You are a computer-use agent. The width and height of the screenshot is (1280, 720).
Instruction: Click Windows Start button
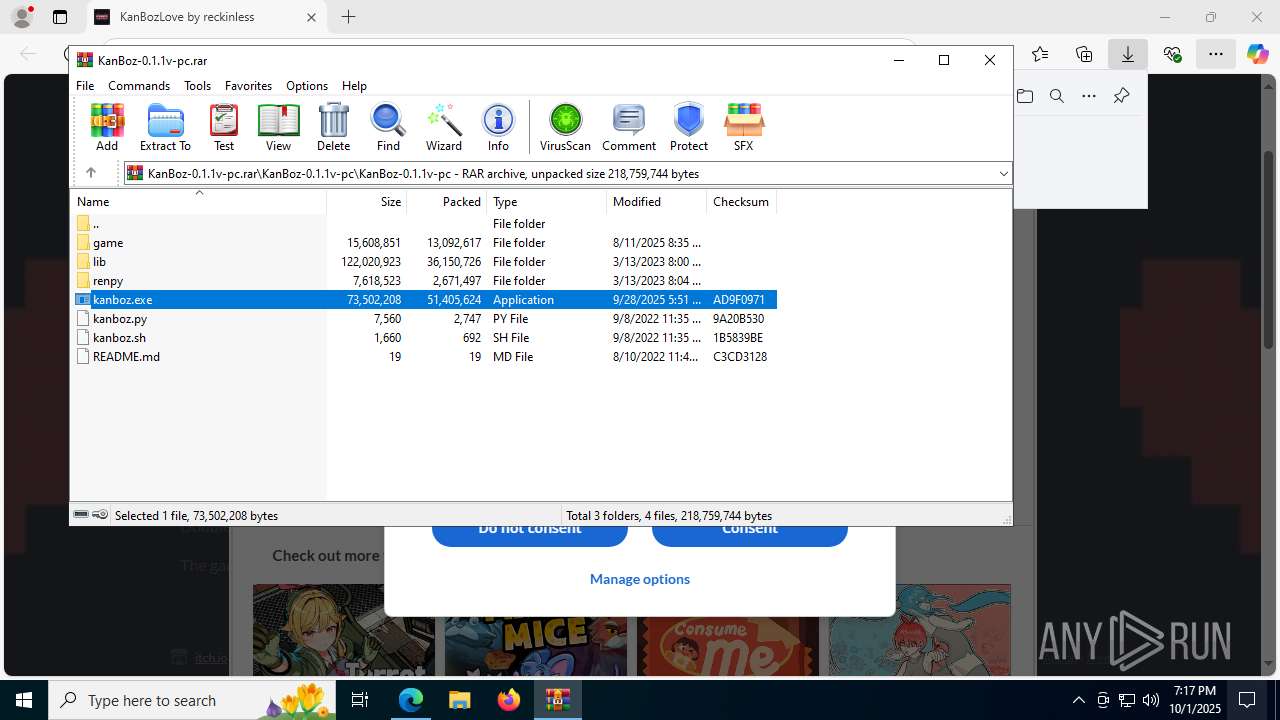pos(24,700)
